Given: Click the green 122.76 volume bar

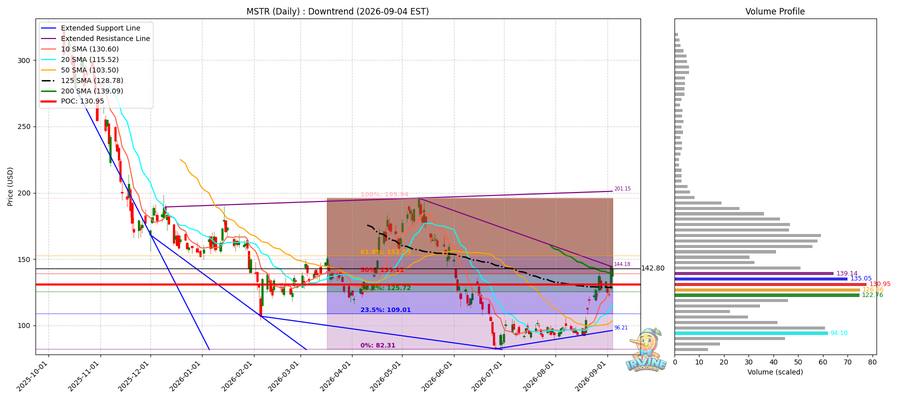Looking at the screenshot, I should click(767, 295).
